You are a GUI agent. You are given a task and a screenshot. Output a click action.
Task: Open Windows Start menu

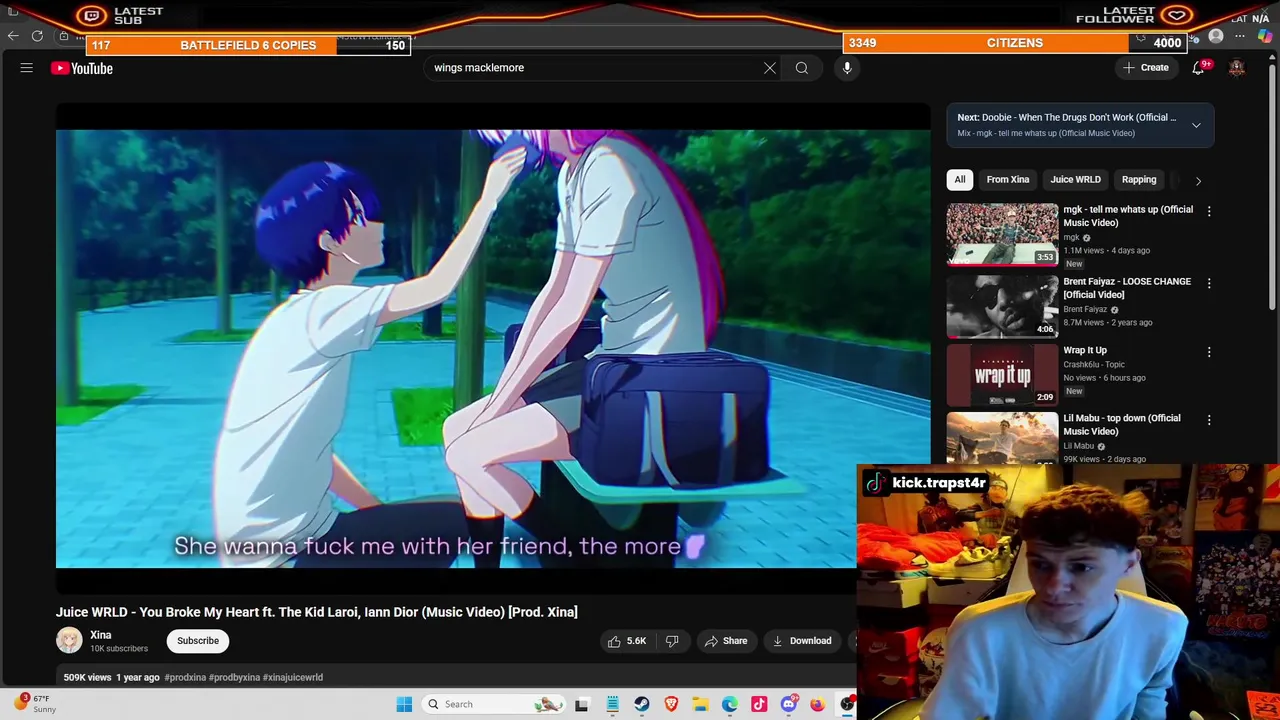pyautogui.click(x=404, y=704)
